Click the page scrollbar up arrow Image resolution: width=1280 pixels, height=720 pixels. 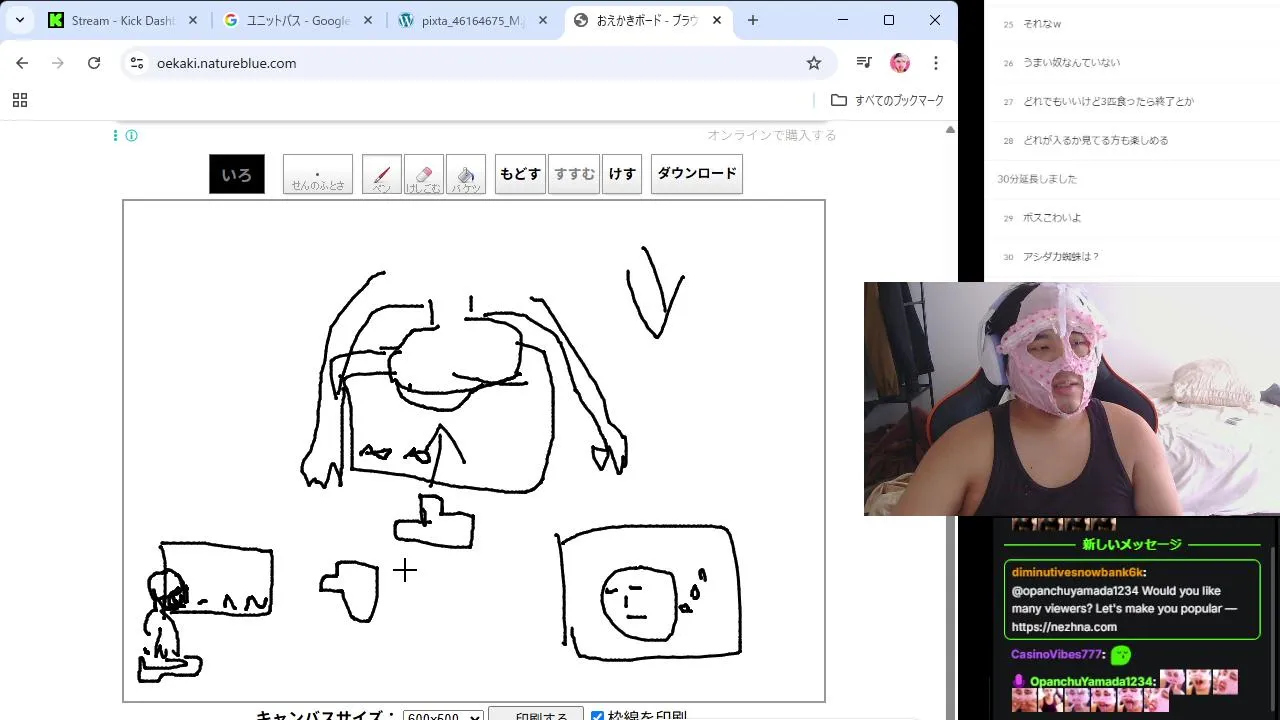tap(950, 130)
